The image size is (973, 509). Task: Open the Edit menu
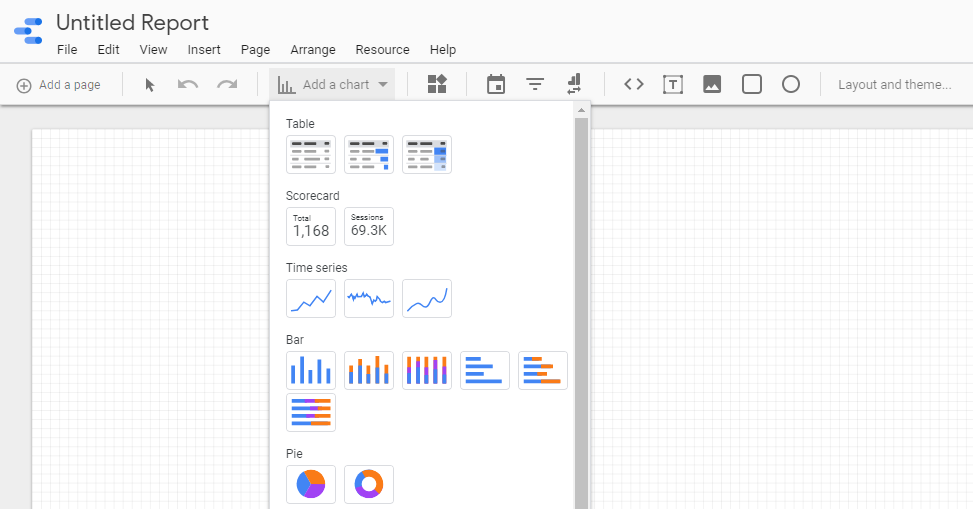(x=108, y=50)
